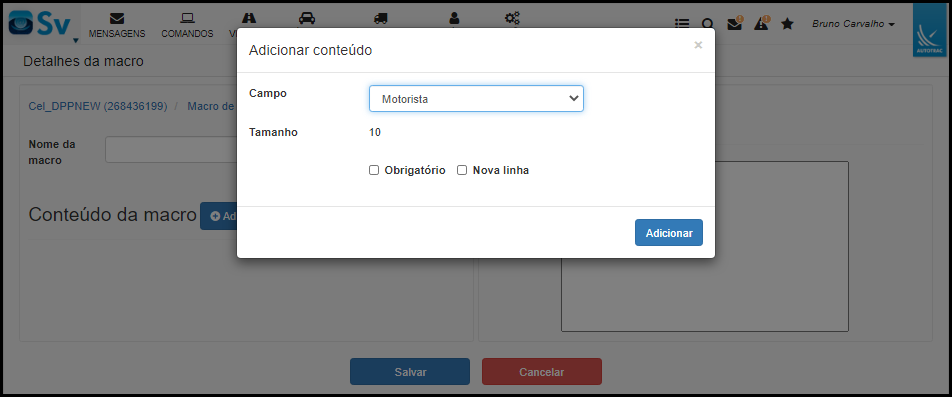Screen dimensions: 952x397
Task: Open the user person icon menu
Action: [454, 19]
